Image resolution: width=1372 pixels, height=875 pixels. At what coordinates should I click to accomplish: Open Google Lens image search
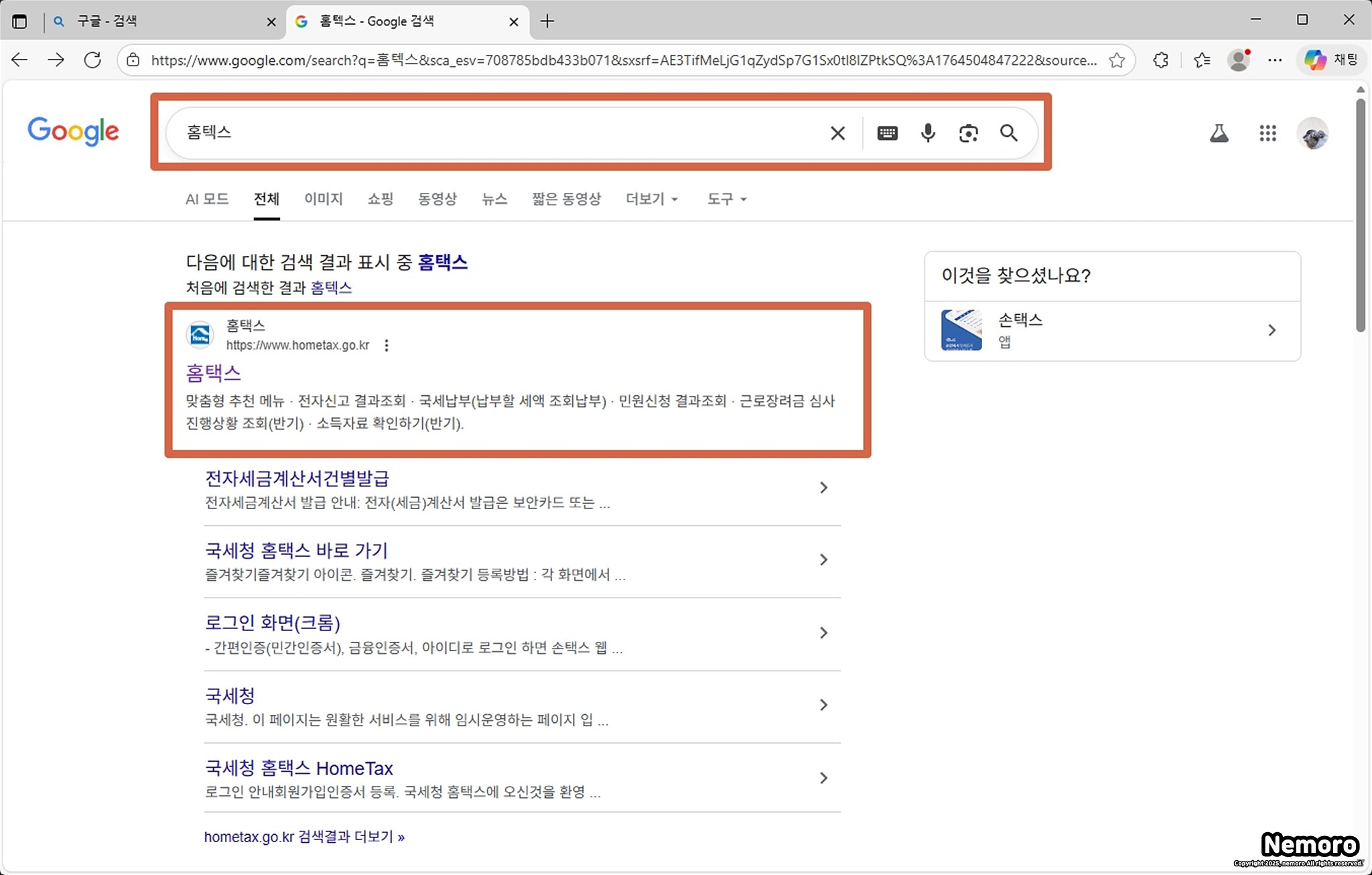pos(968,133)
